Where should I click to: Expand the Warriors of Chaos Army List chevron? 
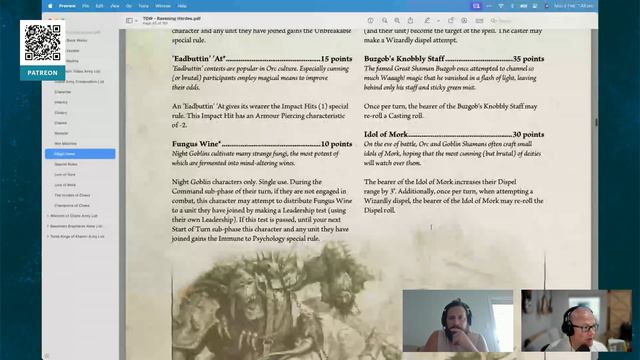(48, 216)
